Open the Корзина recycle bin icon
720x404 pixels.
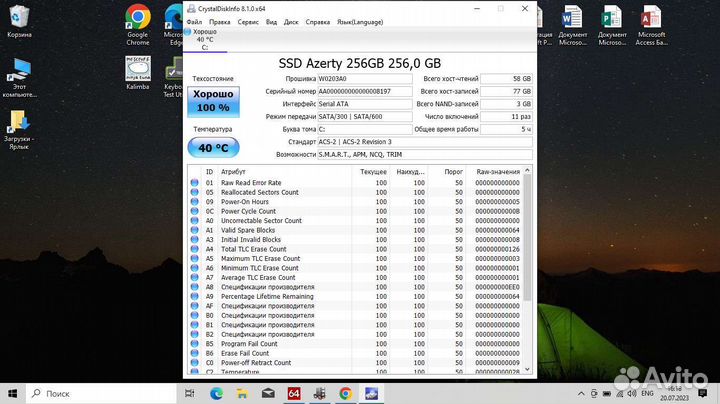(19, 21)
